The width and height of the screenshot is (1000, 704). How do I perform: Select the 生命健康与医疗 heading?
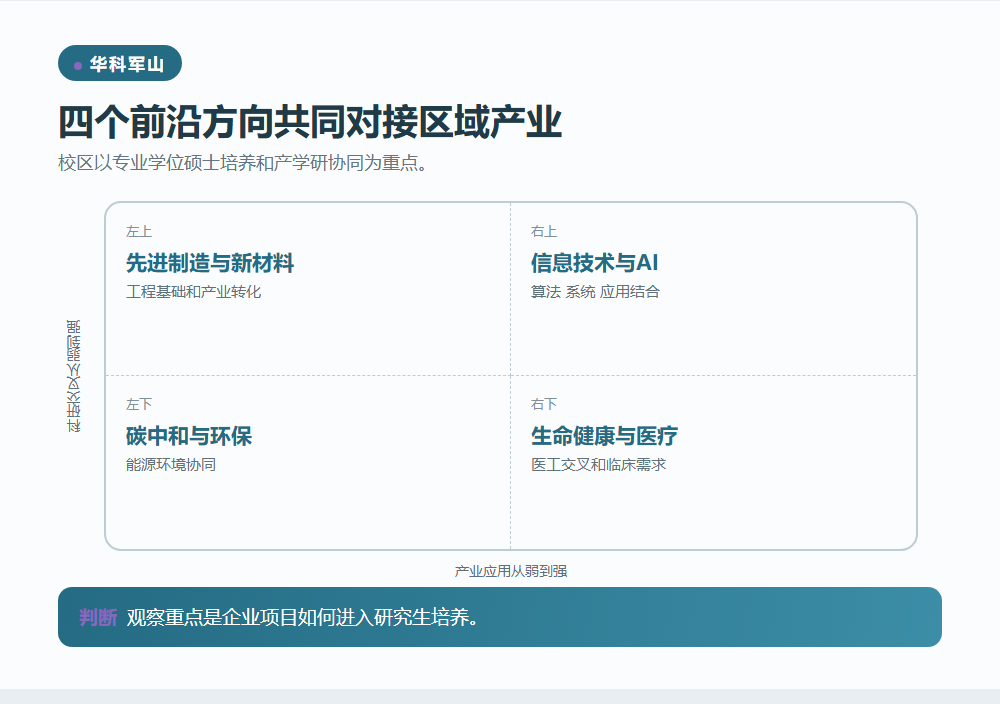point(604,436)
